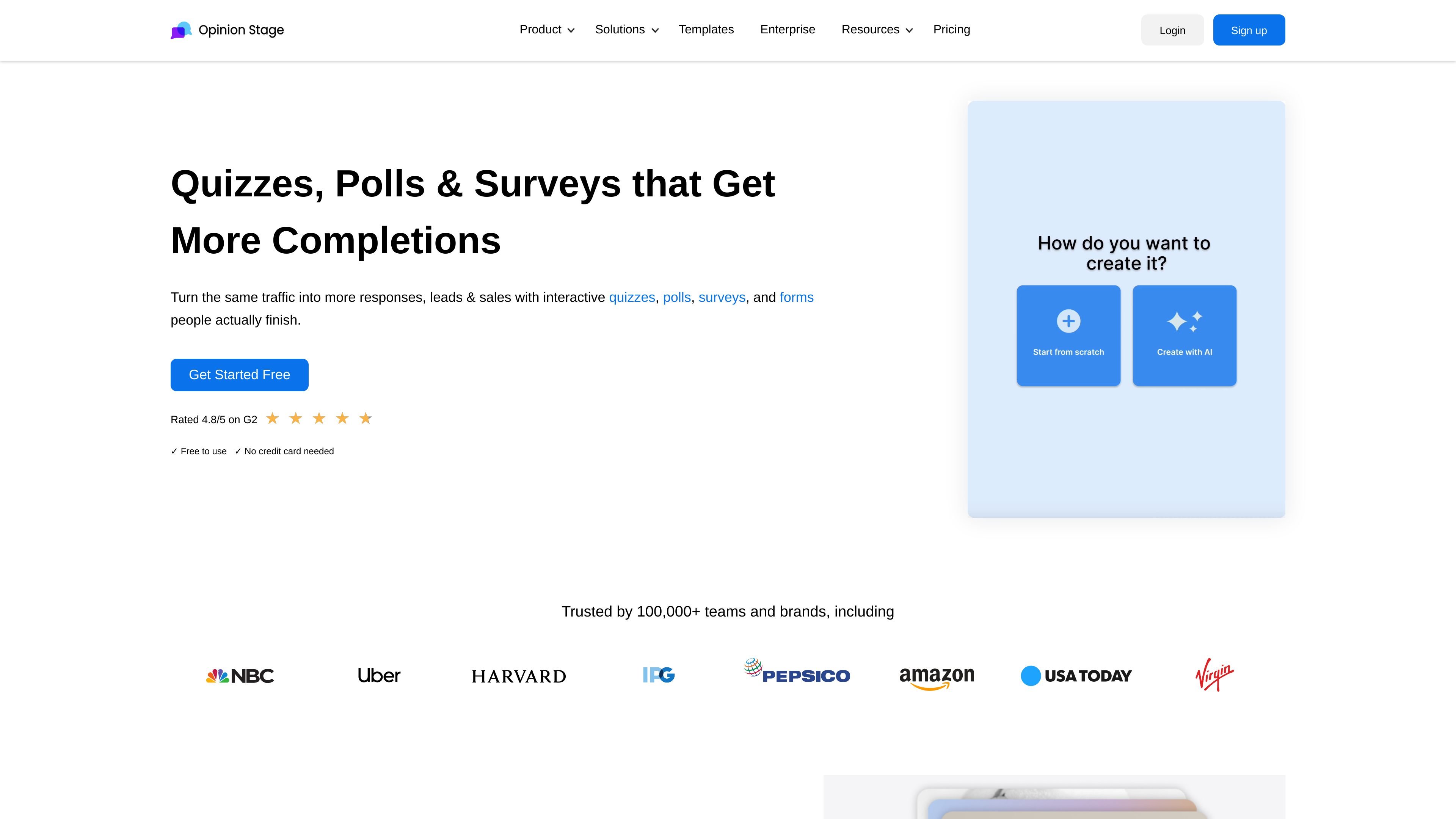Click the Harvard logo

pyautogui.click(x=519, y=676)
